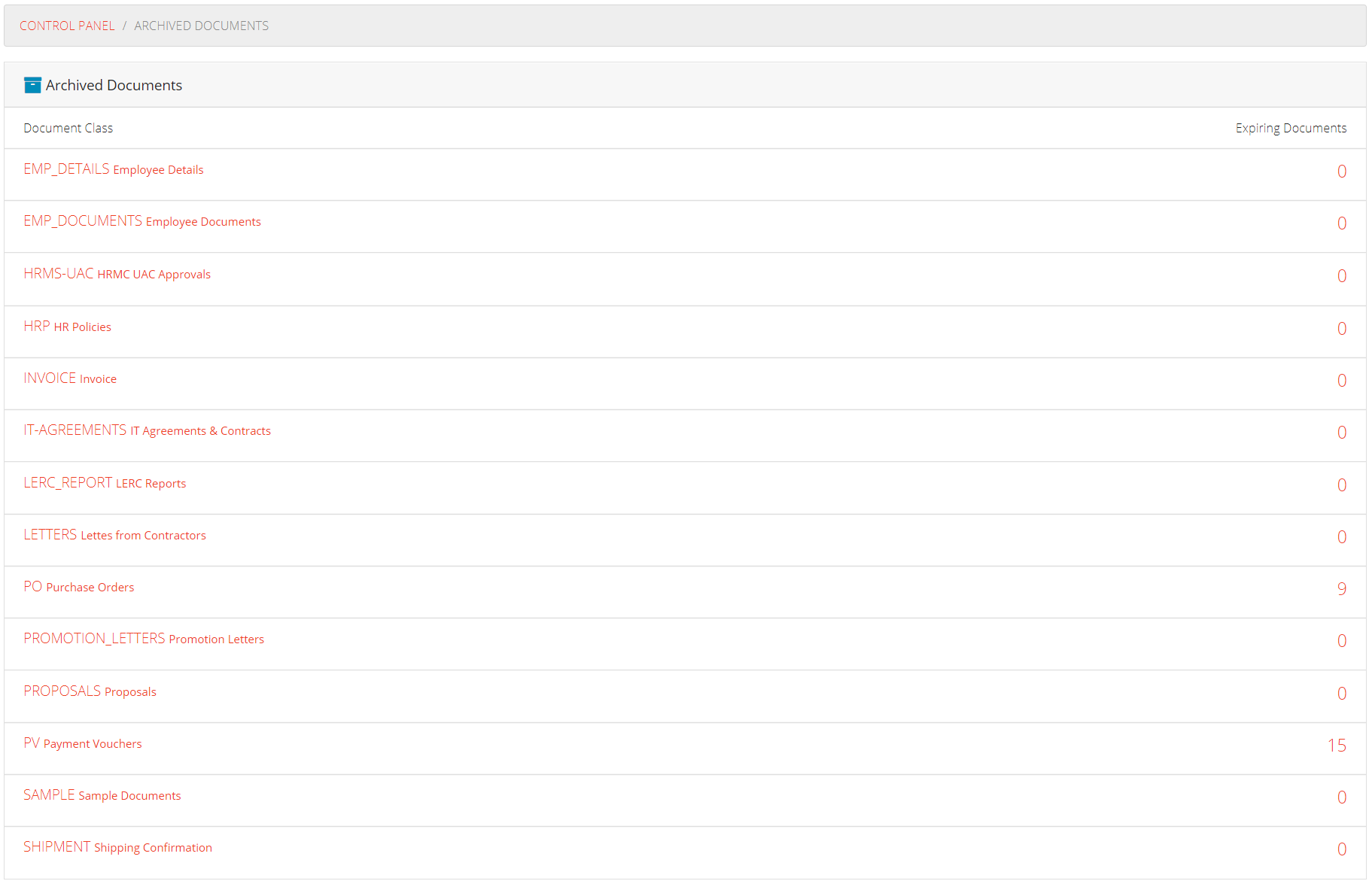Click the Document Class column header
The image size is (1372, 887).
[x=68, y=128]
